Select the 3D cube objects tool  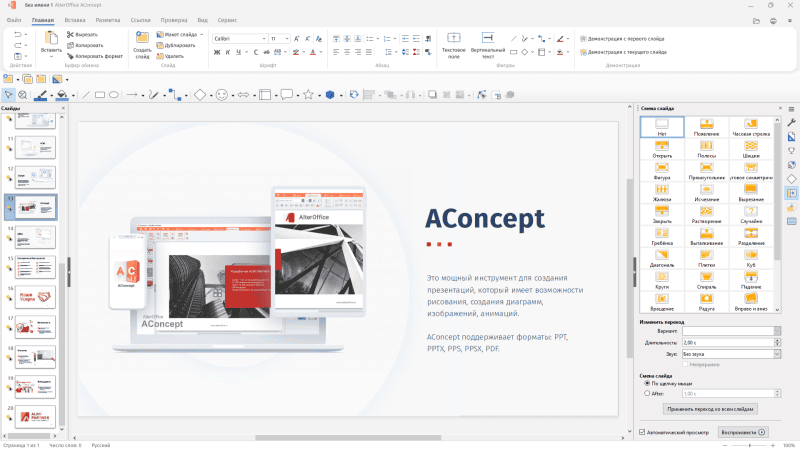click(330, 95)
